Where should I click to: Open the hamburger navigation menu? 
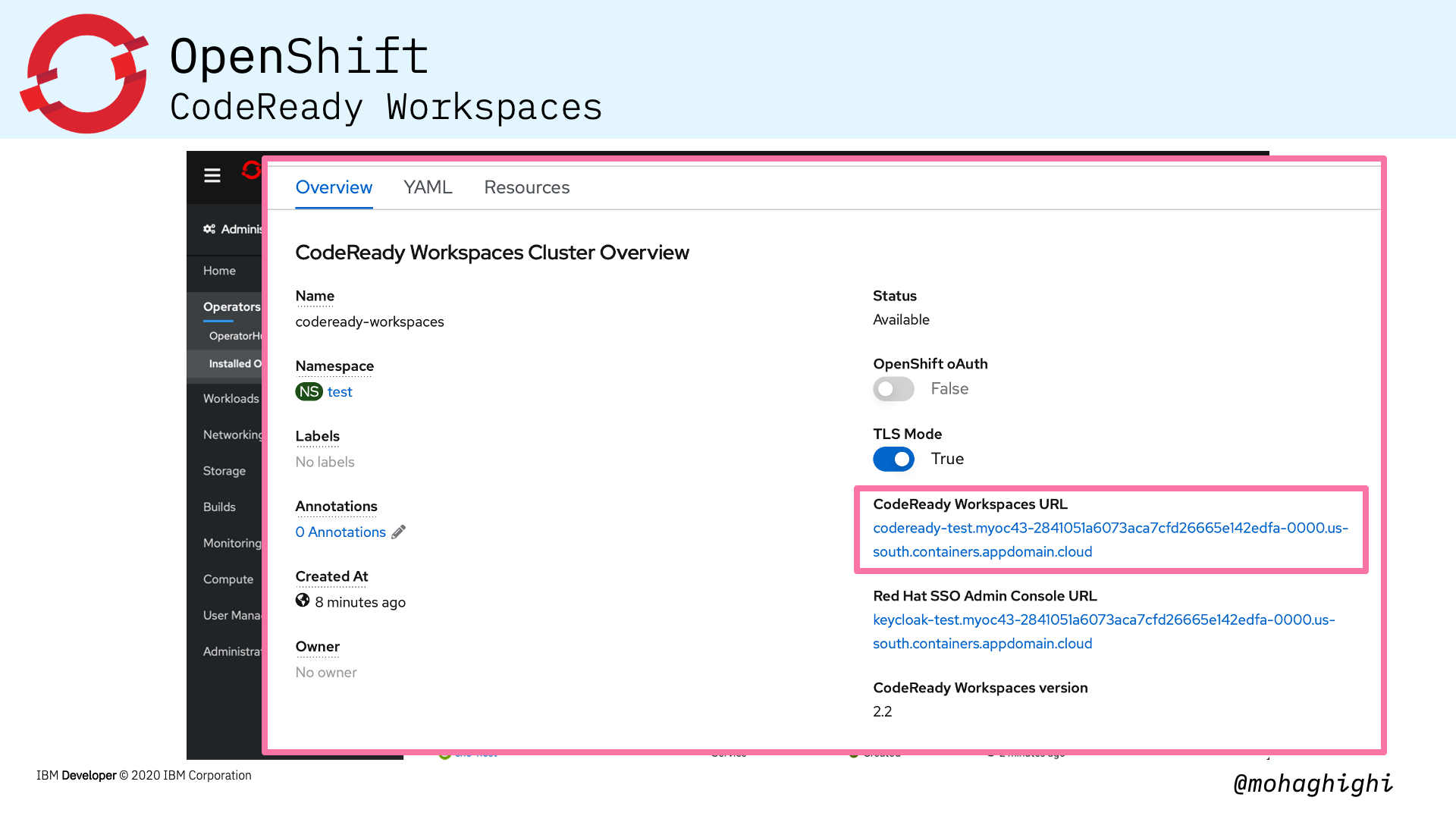212,175
